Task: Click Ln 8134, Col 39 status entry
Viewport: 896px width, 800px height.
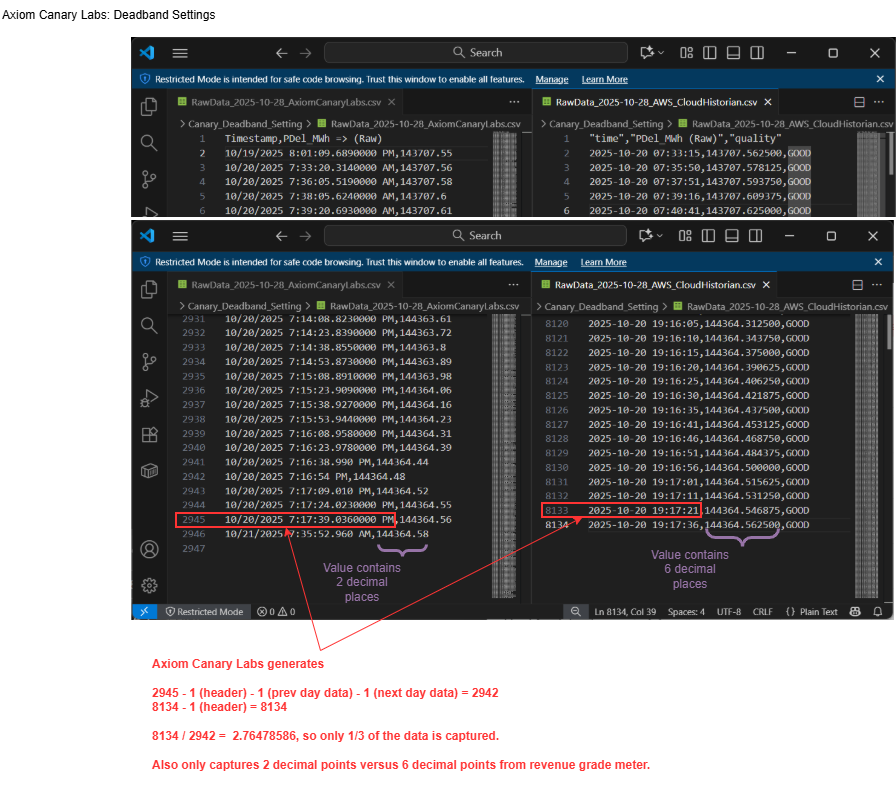Action: click(x=625, y=611)
